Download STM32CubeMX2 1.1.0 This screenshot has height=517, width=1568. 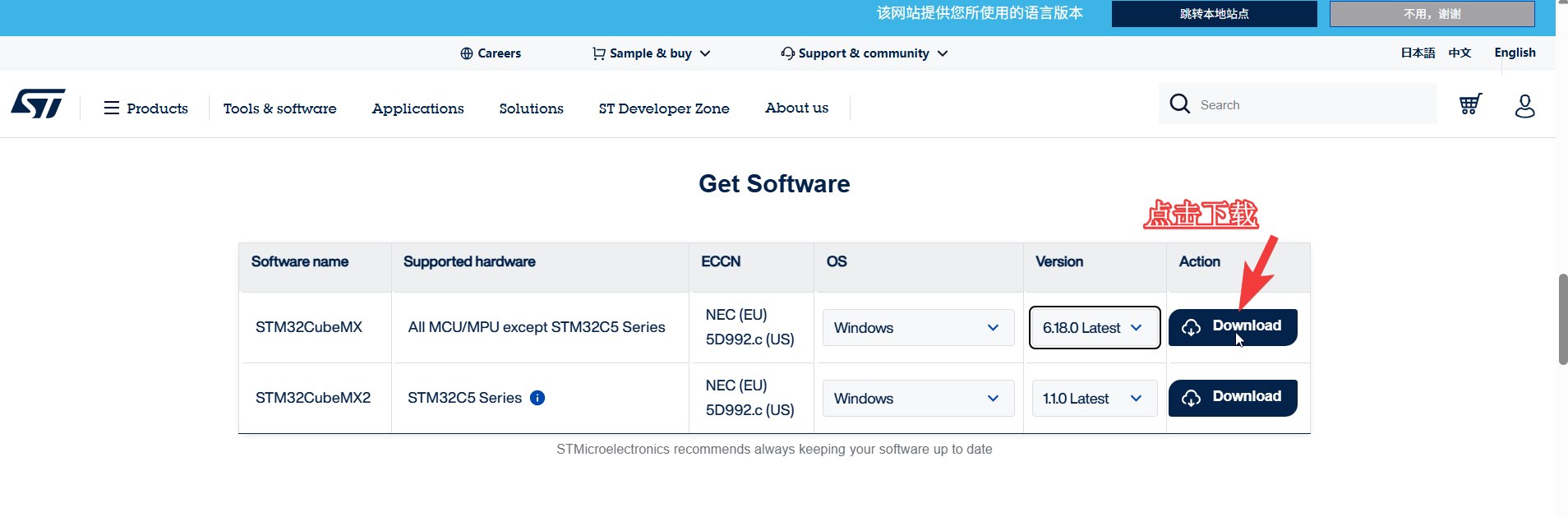tap(1233, 398)
